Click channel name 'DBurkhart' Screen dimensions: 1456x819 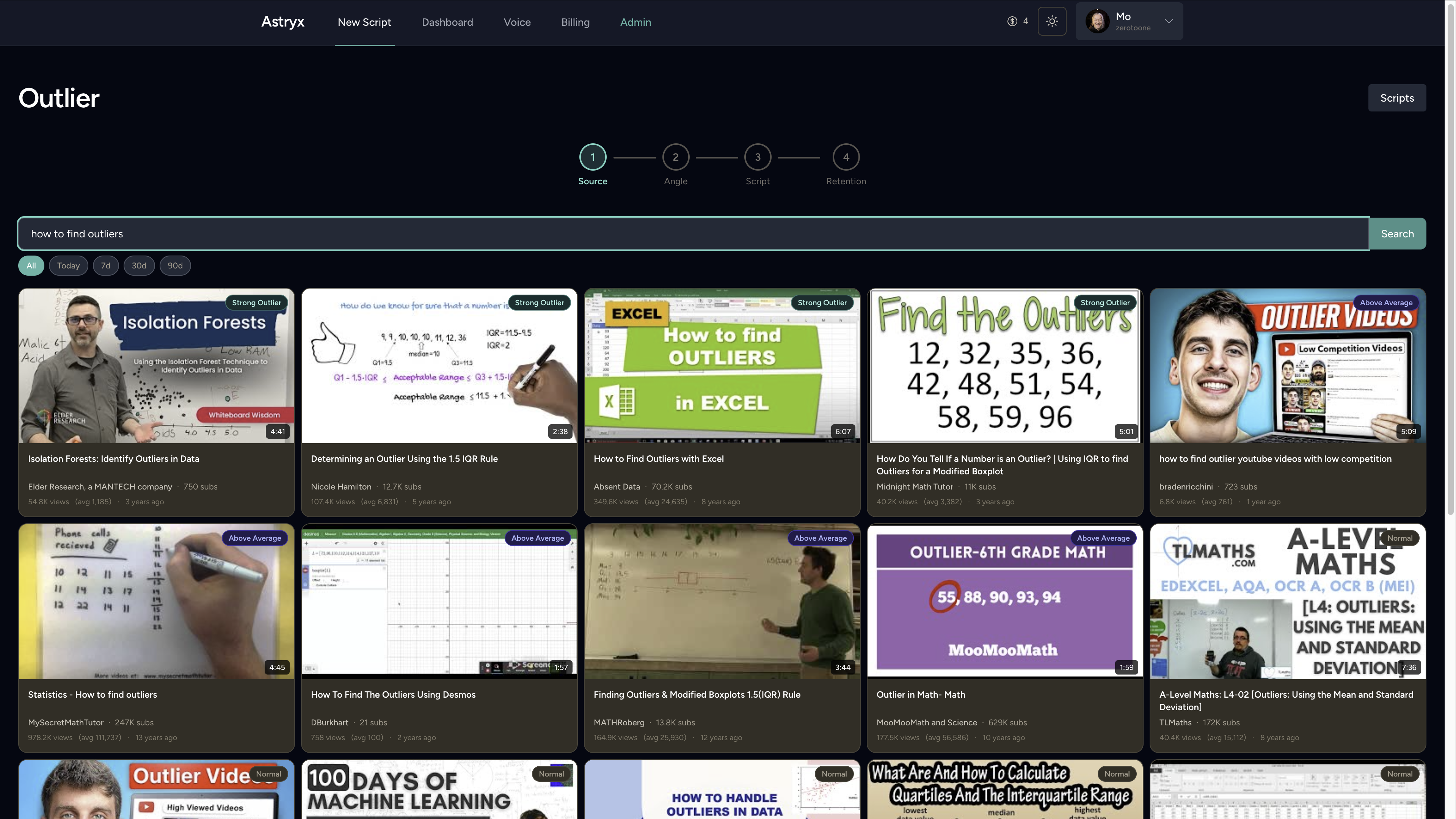click(329, 722)
